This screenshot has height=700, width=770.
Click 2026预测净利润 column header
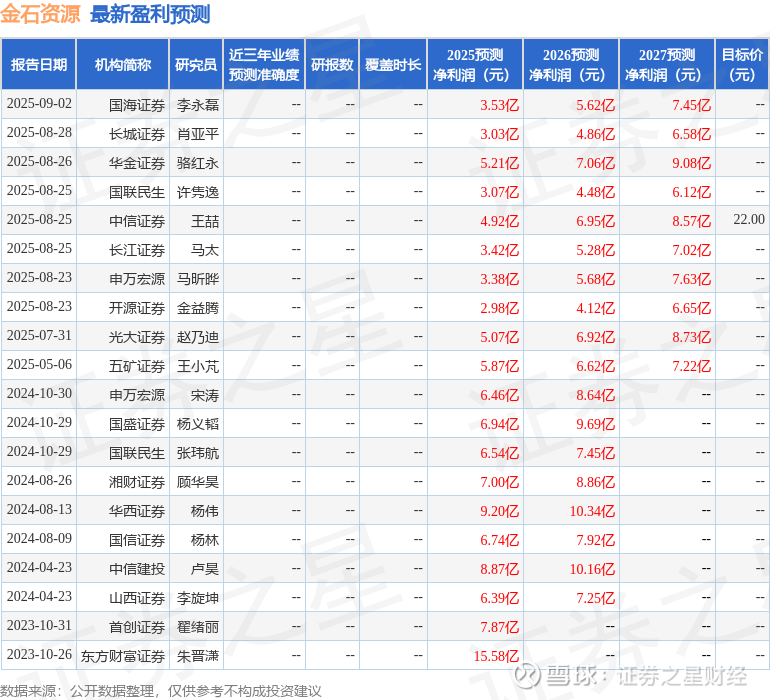click(x=571, y=64)
